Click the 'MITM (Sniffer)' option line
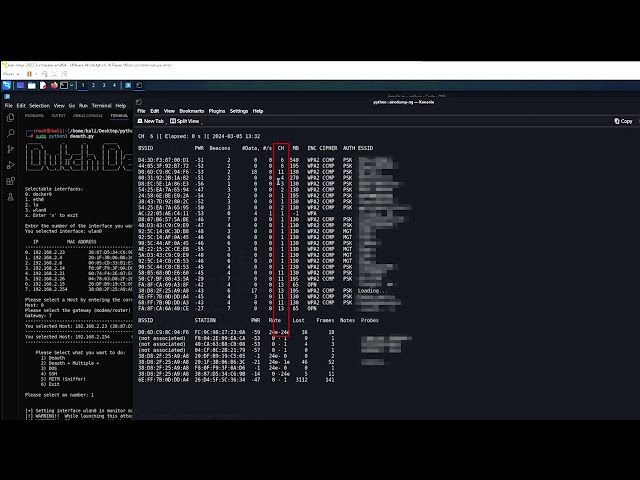The width and height of the screenshot is (640, 480). (63, 379)
